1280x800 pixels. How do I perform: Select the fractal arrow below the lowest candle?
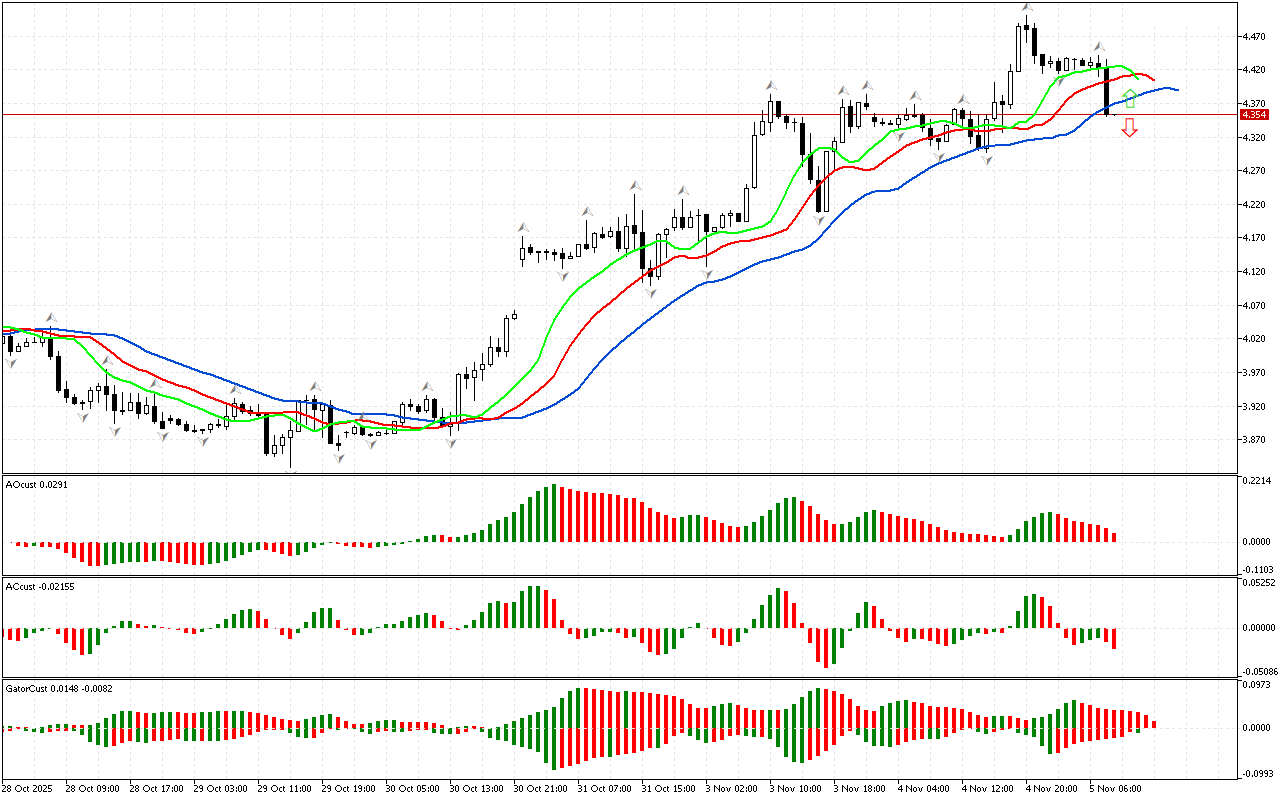pos(291,472)
